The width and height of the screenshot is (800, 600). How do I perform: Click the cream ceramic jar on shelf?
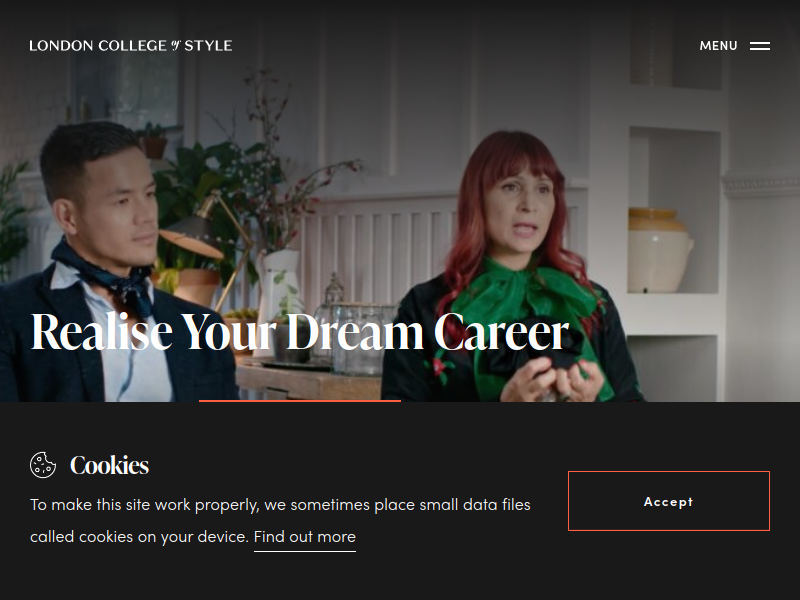point(659,250)
